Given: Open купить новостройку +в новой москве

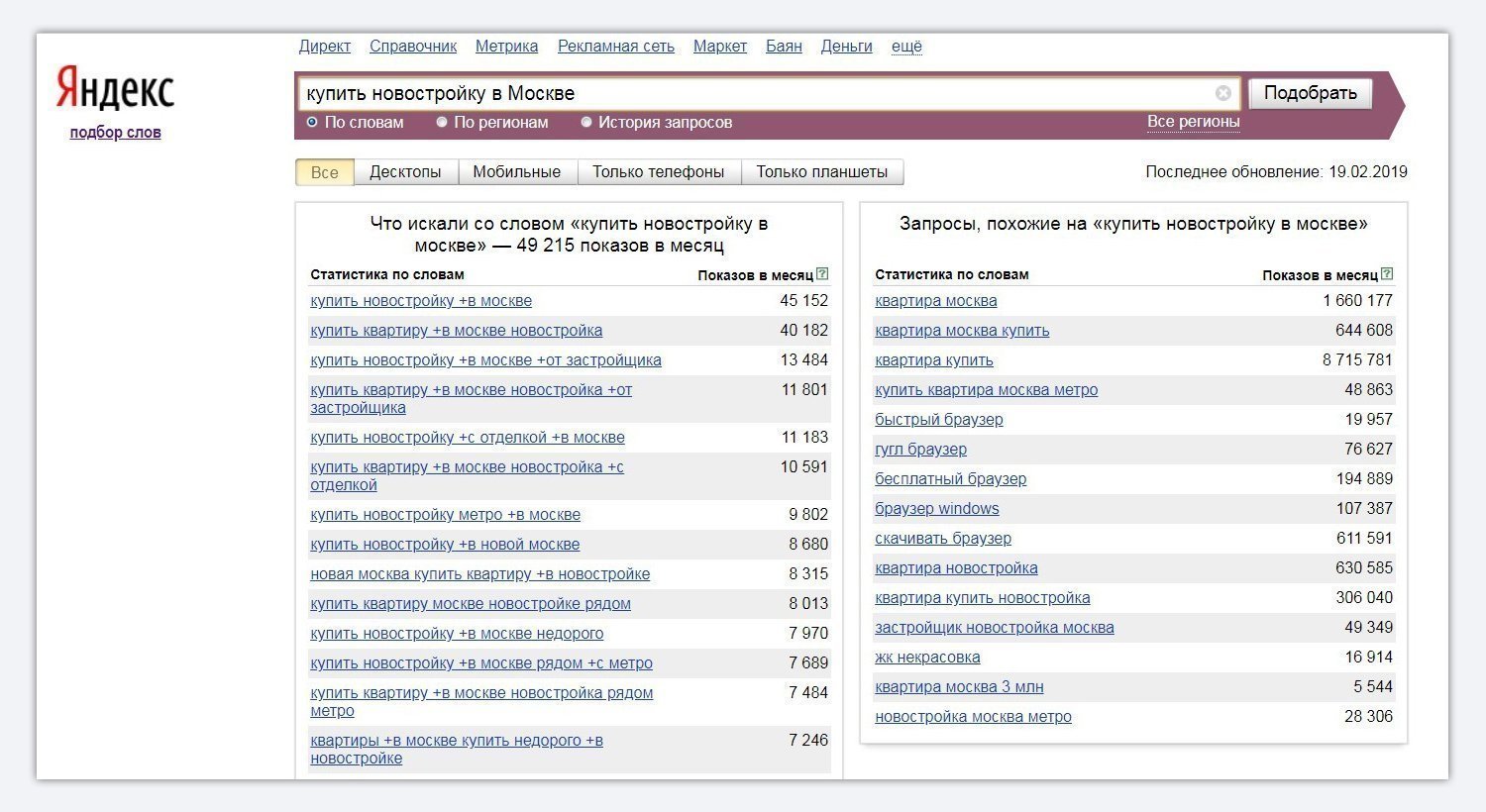Looking at the screenshot, I should pyautogui.click(x=445, y=545).
